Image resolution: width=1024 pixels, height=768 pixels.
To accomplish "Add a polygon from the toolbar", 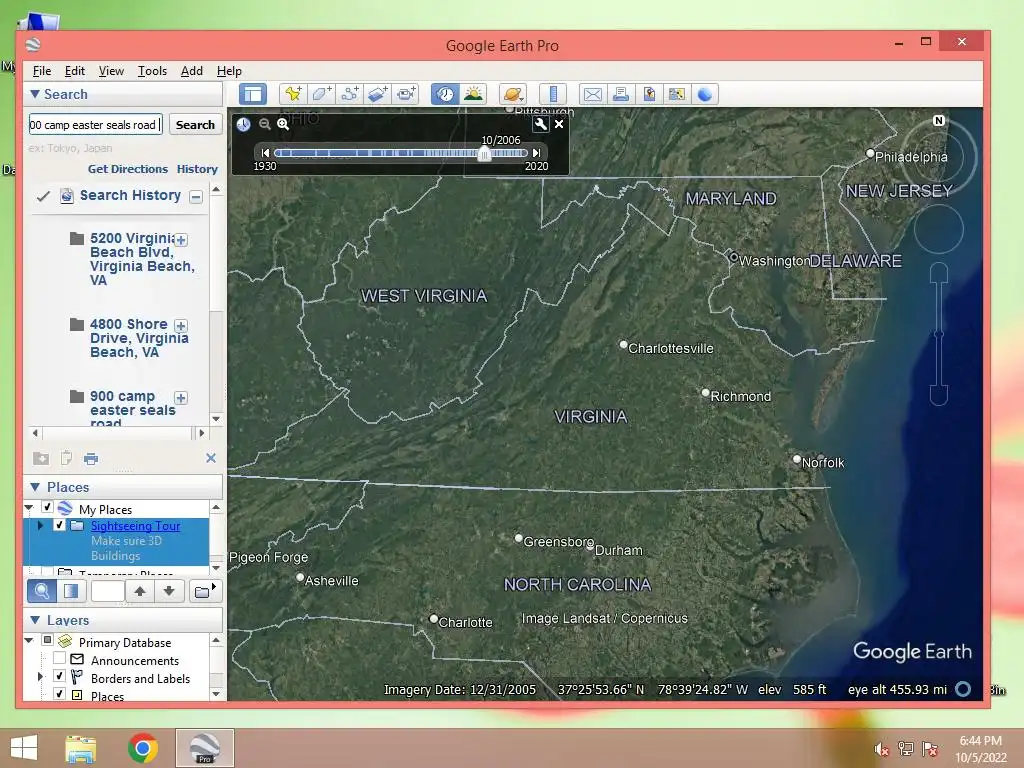I will point(321,94).
